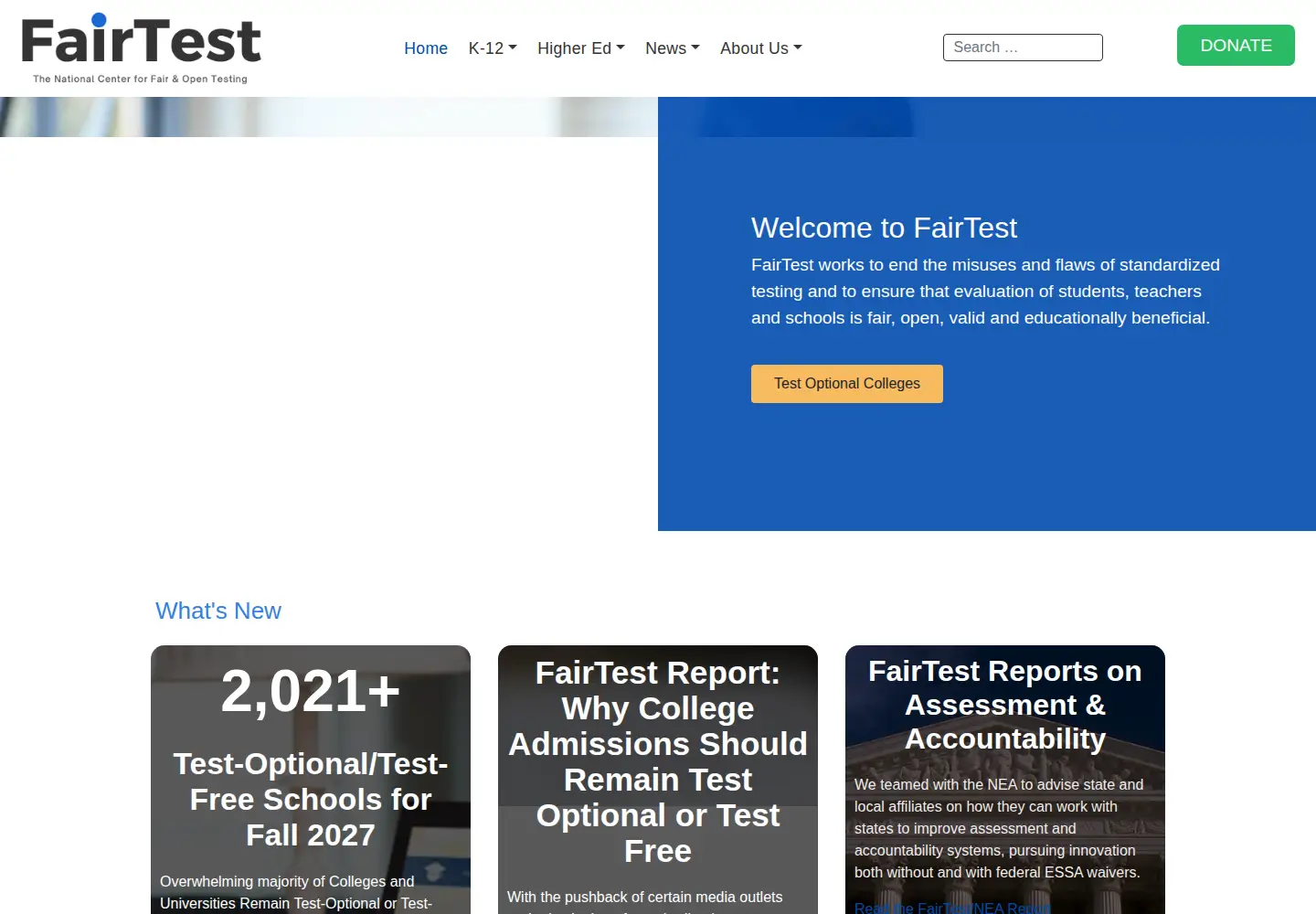Open the 2,021+ Test-Optional Schools card
Screen dimensions: 1316x914
[311, 780]
